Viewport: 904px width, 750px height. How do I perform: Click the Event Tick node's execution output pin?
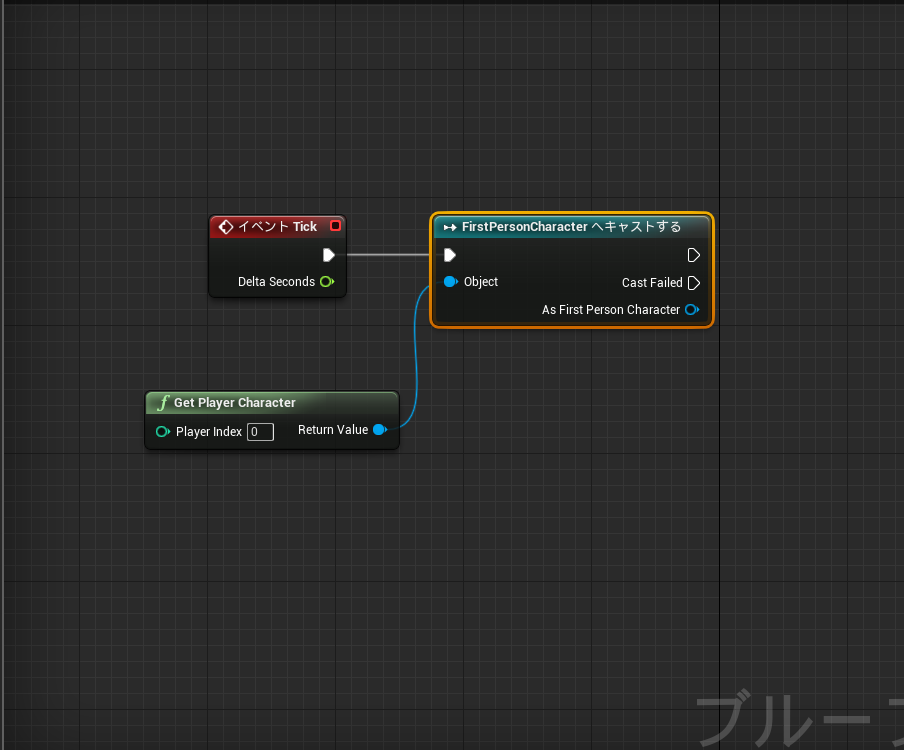coord(329,255)
